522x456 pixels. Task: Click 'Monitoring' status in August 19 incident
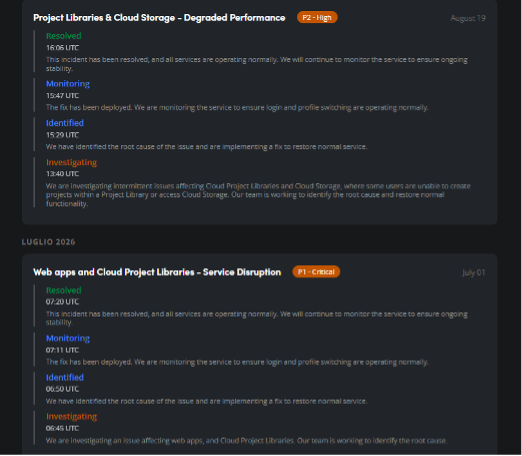coord(68,84)
